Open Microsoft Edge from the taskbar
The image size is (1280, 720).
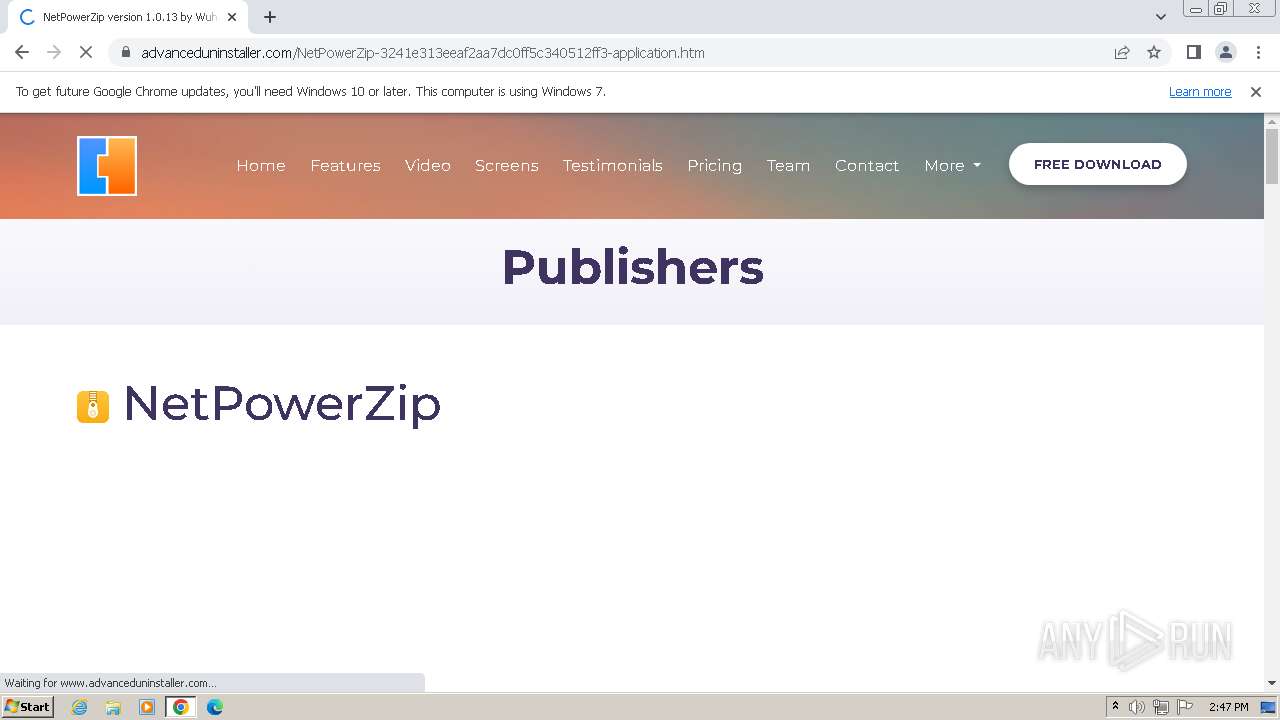[215, 707]
